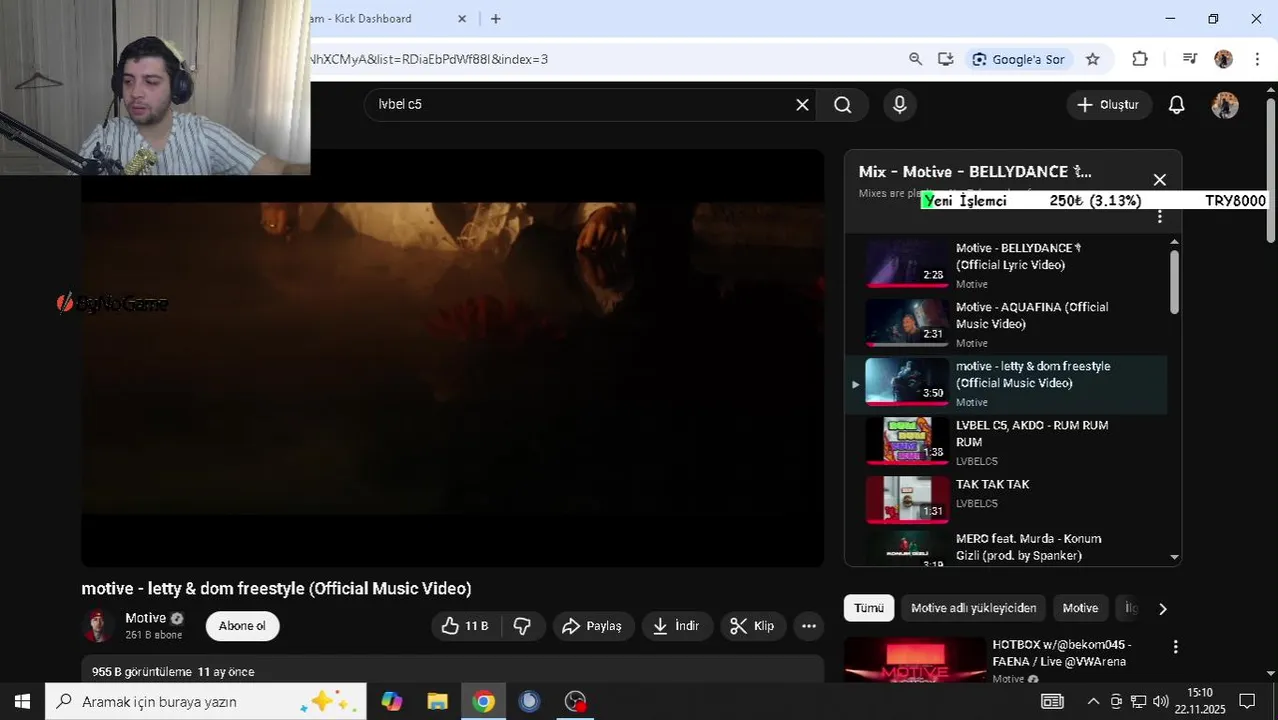Click the Windows taskbar search box
This screenshot has width=1278, height=720.
tap(206, 701)
